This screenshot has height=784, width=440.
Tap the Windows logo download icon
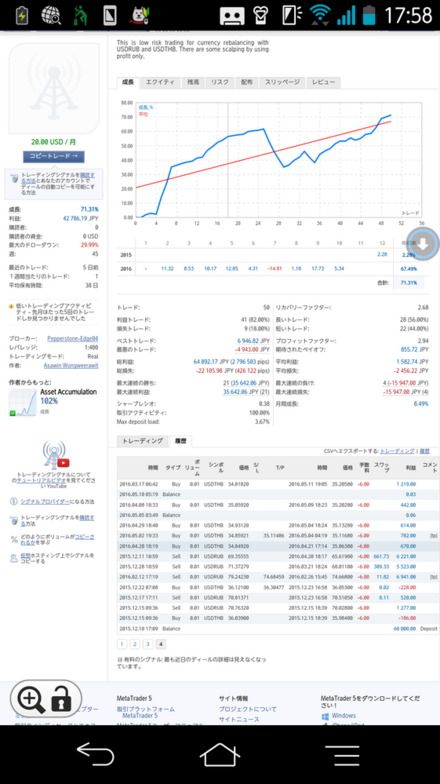[x=324, y=716]
